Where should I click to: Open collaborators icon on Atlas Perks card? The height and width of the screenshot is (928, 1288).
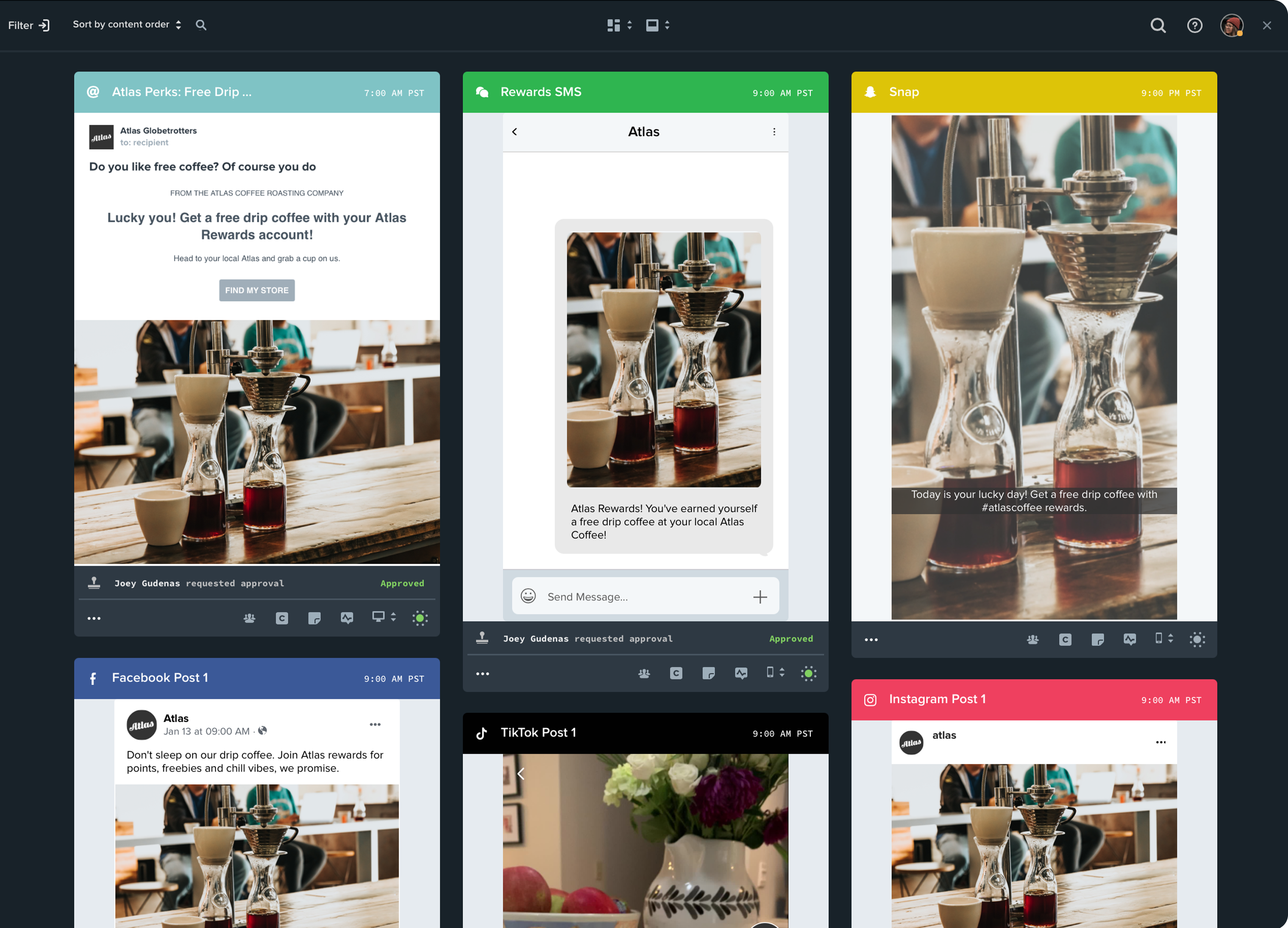pyautogui.click(x=249, y=618)
